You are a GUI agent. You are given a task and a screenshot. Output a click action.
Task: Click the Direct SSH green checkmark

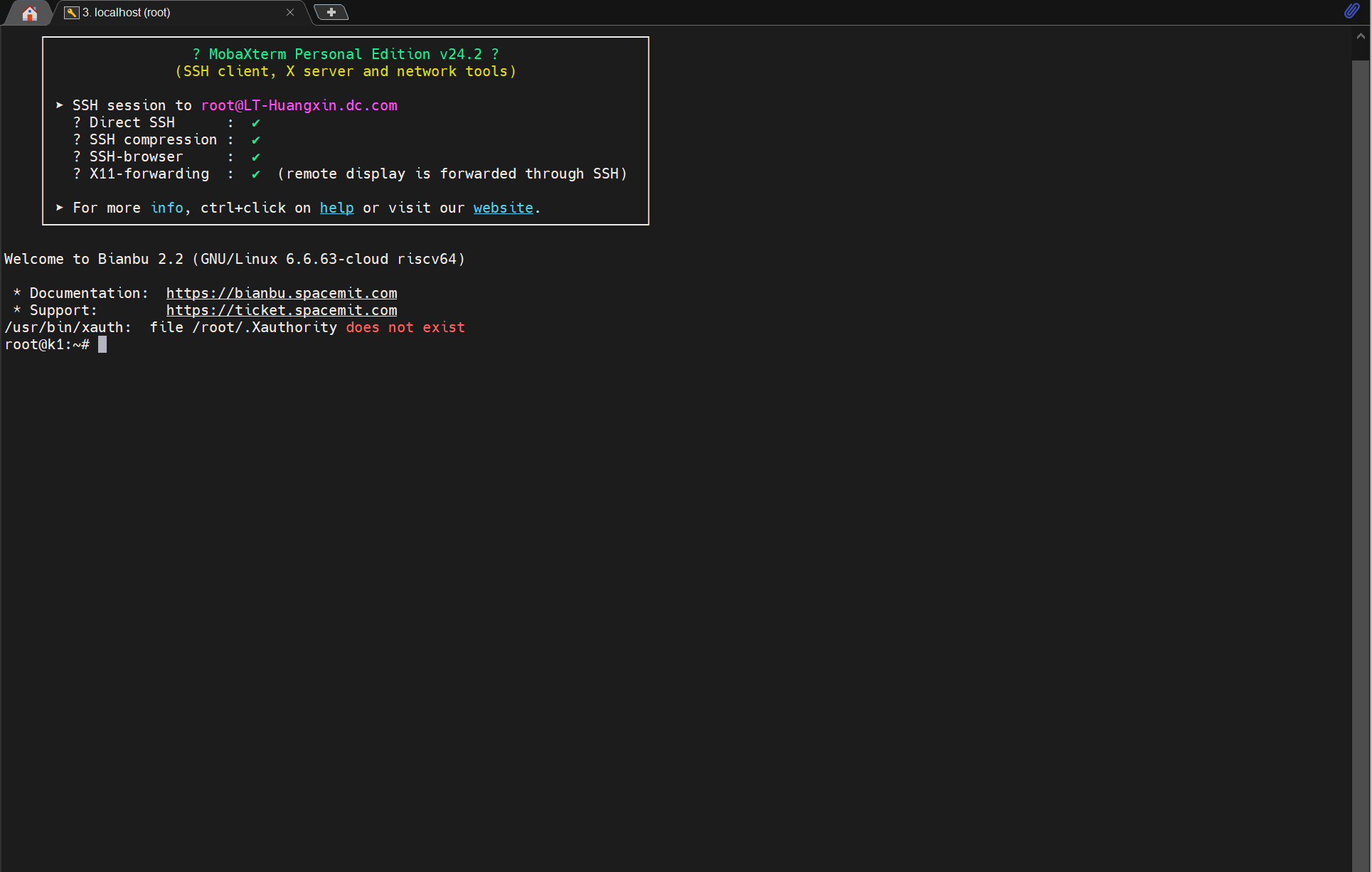(256, 123)
